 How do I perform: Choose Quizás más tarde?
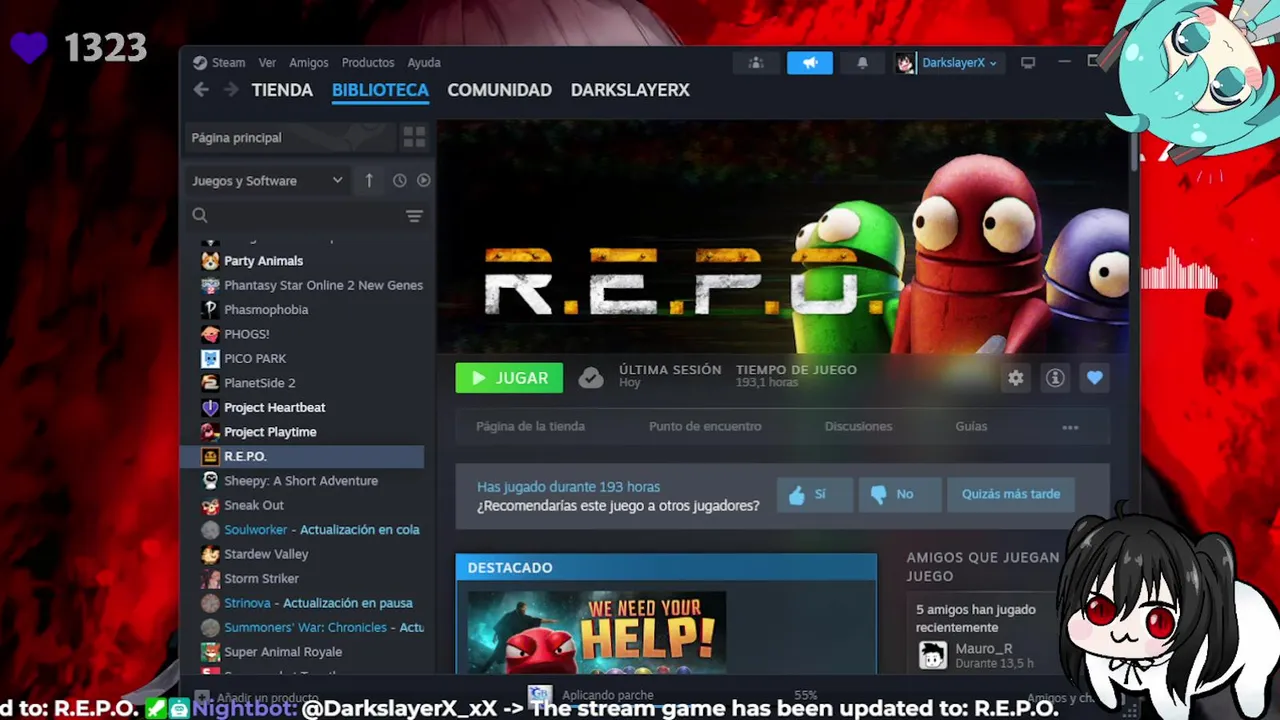click(x=1011, y=494)
